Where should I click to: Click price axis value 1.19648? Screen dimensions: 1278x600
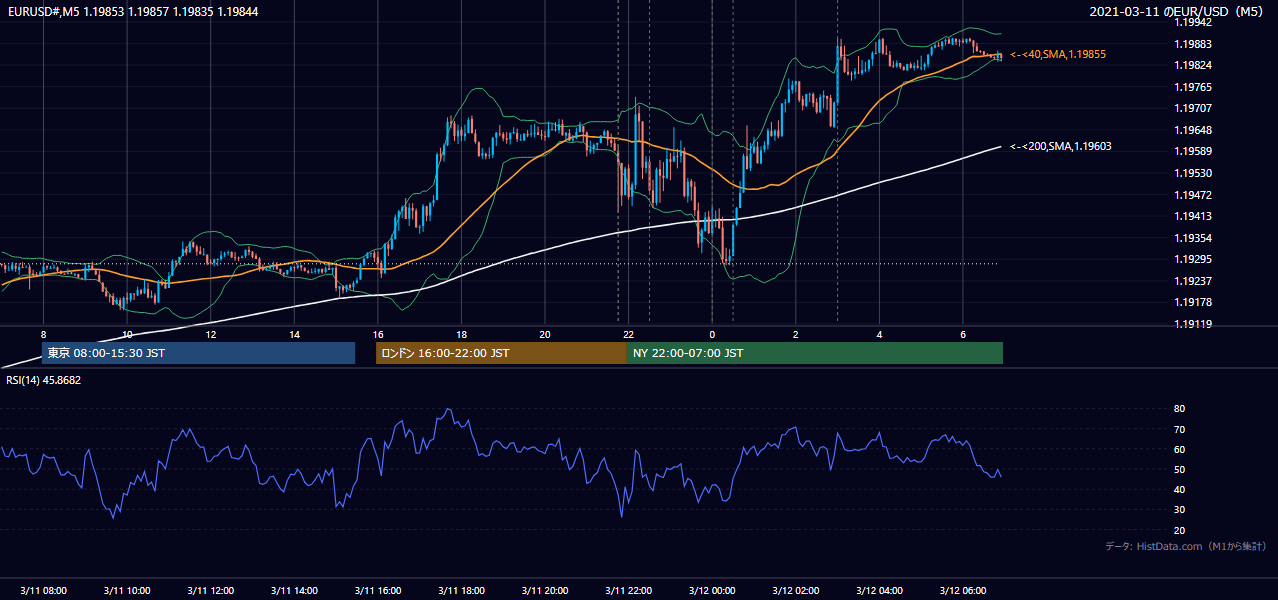tap(1193, 130)
